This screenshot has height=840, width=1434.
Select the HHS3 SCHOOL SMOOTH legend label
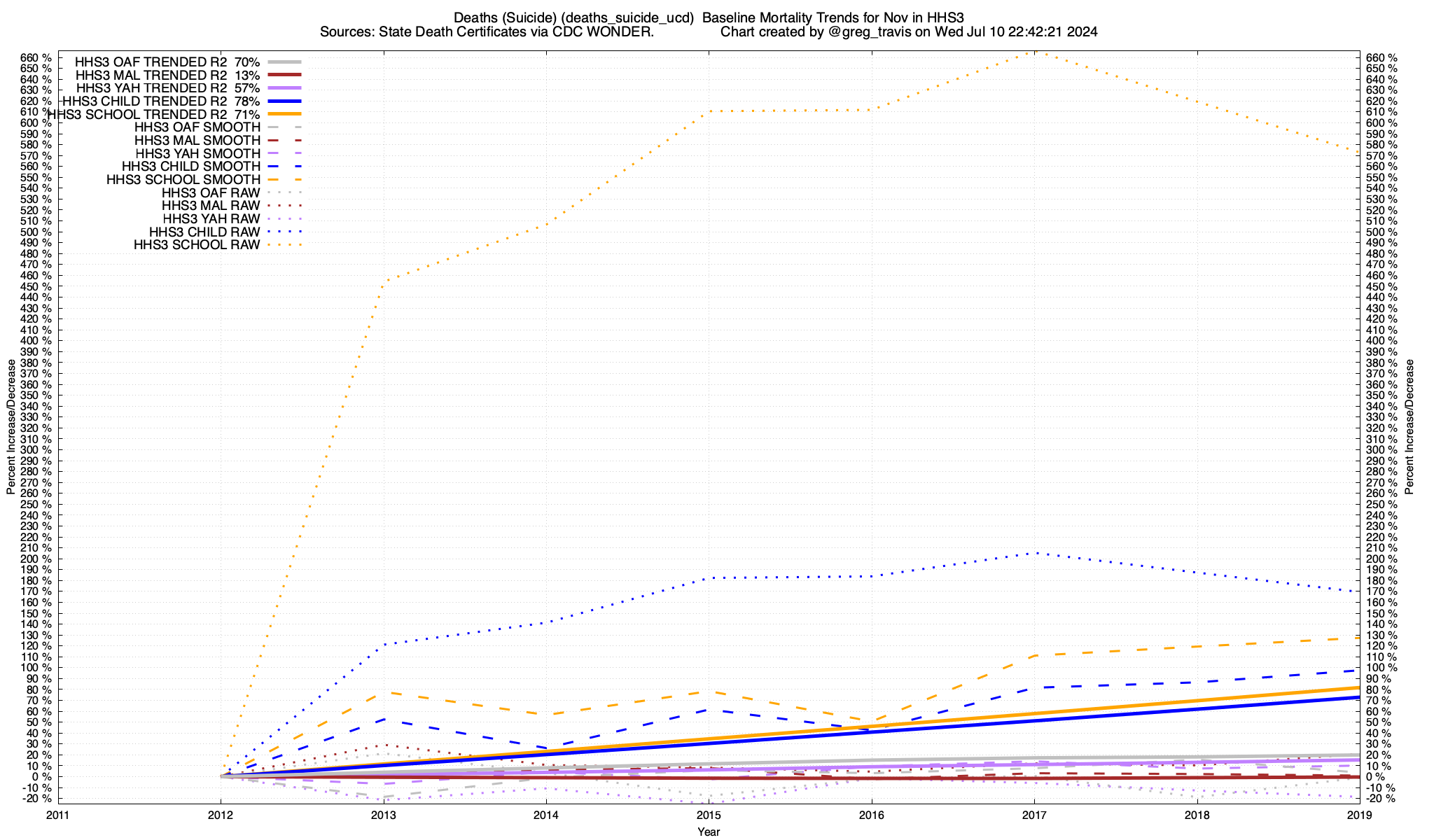[x=183, y=179]
